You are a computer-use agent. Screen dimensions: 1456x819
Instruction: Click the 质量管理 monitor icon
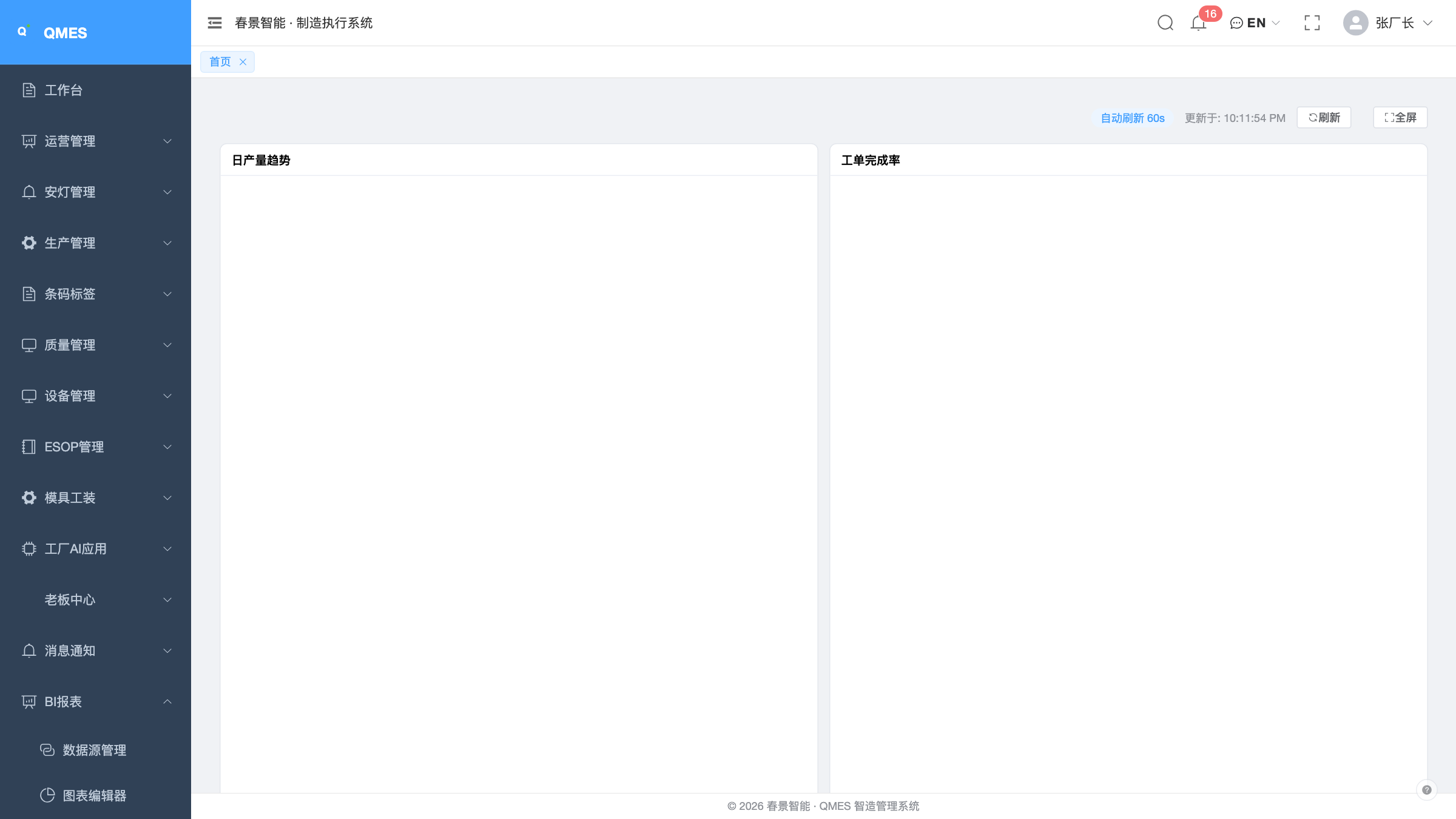click(29, 345)
